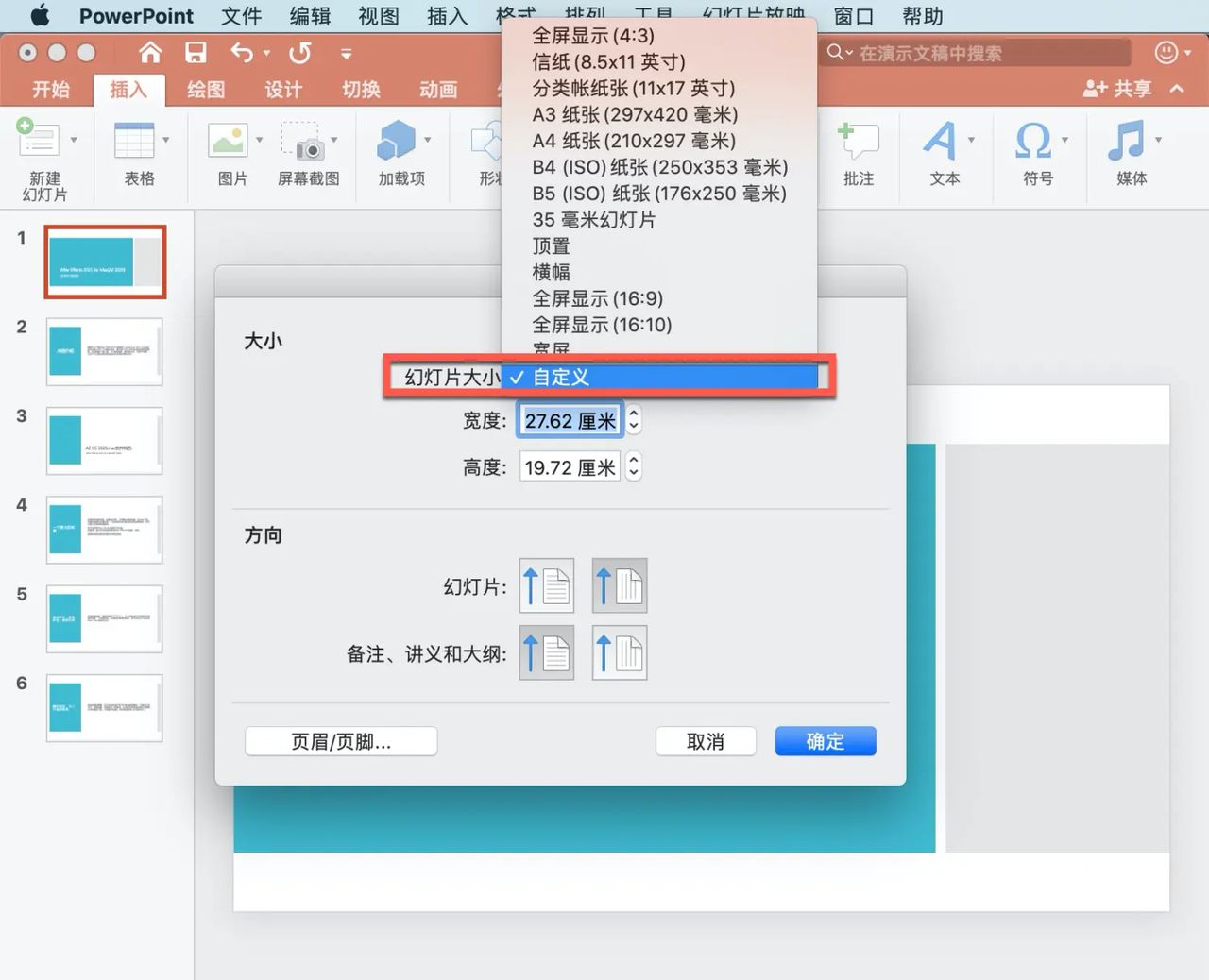Screen dimensions: 1209x980
Task: Open the PowerPoint app menu
Action: point(136,16)
